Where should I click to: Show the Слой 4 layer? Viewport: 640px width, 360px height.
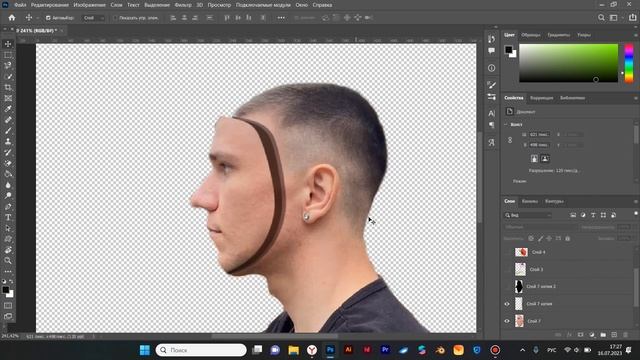pyautogui.click(x=507, y=252)
